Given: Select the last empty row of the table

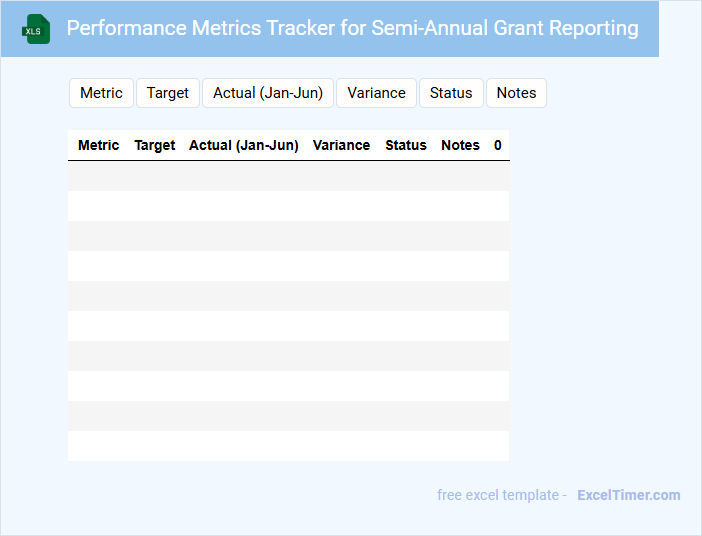Looking at the screenshot, I should pos(288,446).
